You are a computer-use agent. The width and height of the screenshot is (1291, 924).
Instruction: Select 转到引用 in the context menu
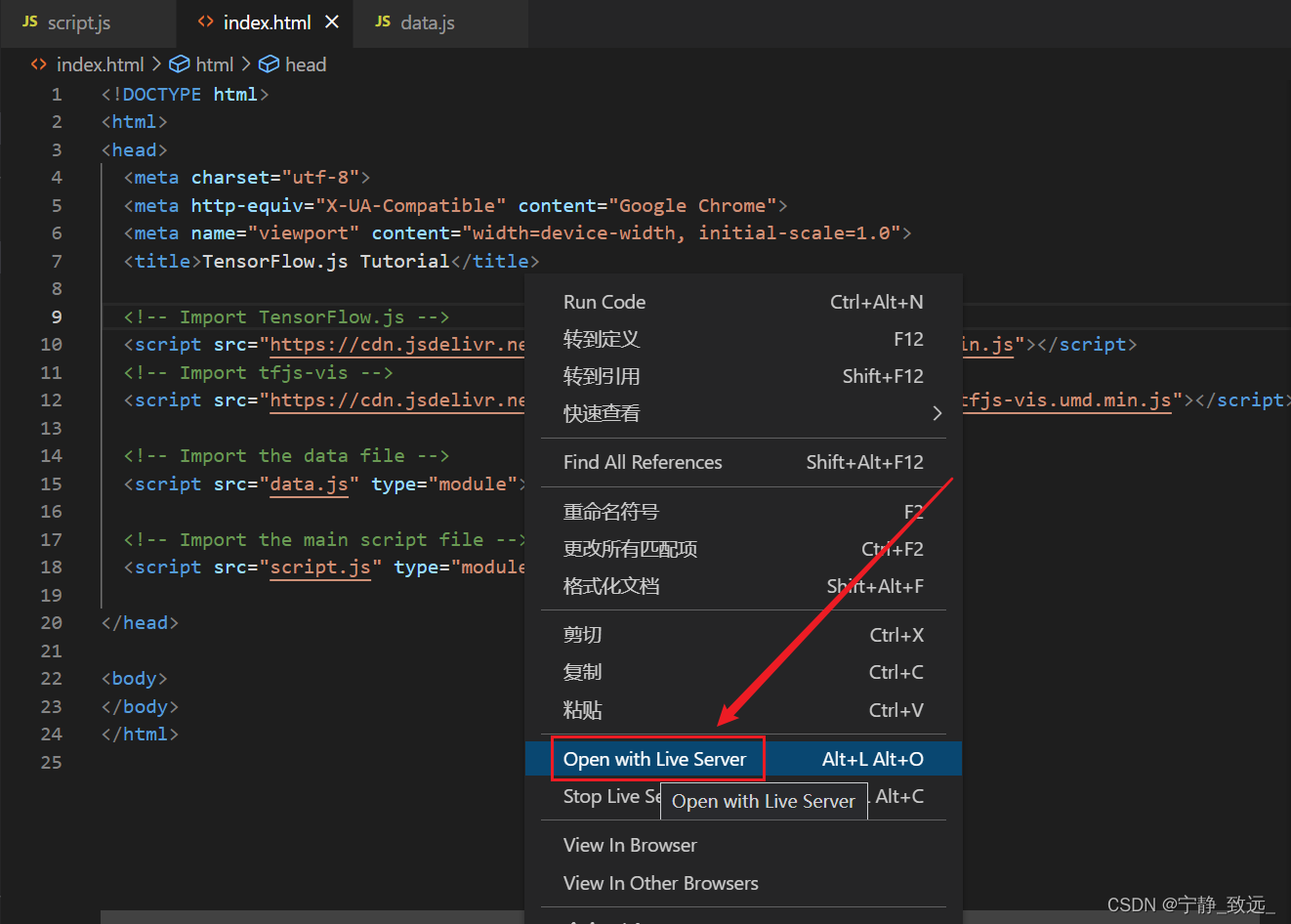click(x=743, y=376)
